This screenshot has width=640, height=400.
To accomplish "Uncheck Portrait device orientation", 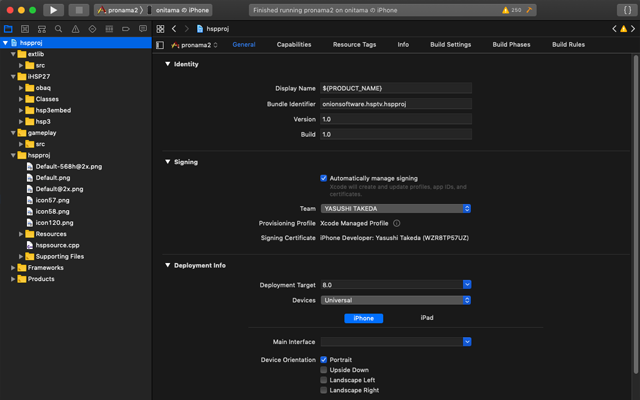I will point(324,360).
